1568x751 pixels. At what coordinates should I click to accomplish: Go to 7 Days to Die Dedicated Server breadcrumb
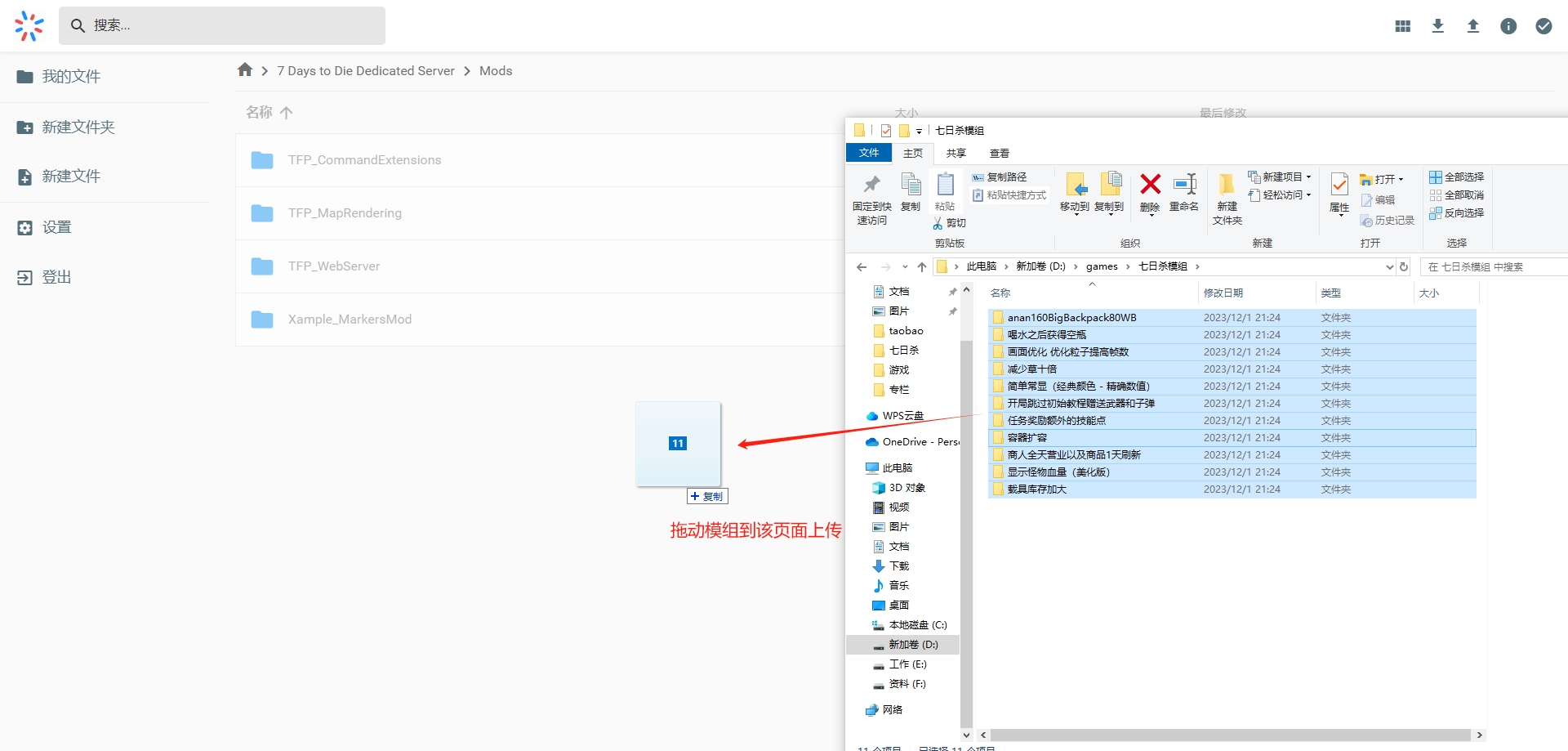[x=366, y=71]
